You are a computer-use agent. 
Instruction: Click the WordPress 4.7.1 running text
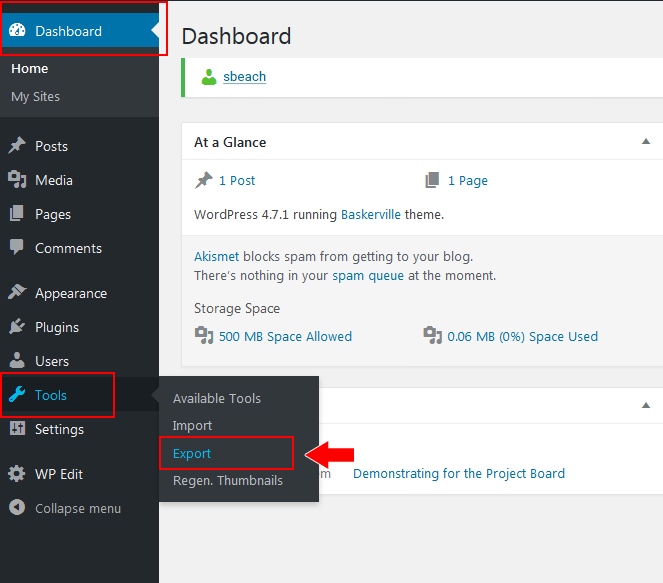265,215
